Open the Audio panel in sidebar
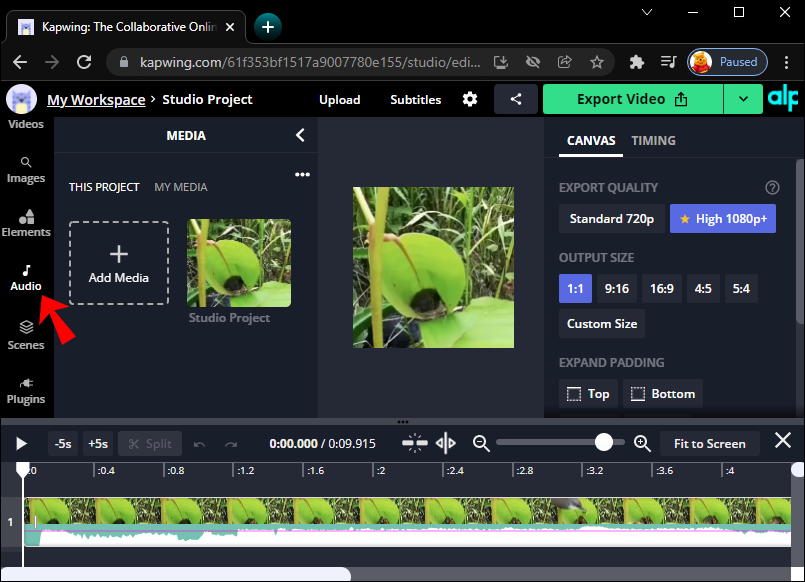 pos(26,278)
